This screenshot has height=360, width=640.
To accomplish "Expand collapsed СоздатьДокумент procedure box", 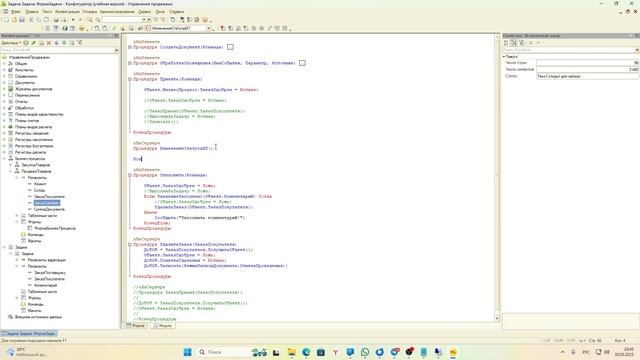I will 230,47.
